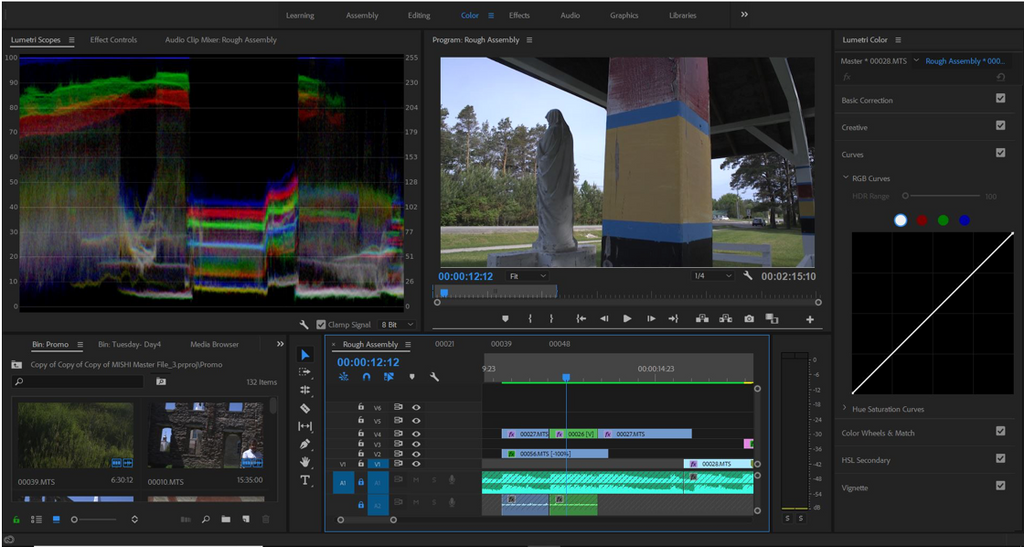The image size is (1024, 547).
Task: Disable HSL Secondary checkbox
Action: (1000, 458)
